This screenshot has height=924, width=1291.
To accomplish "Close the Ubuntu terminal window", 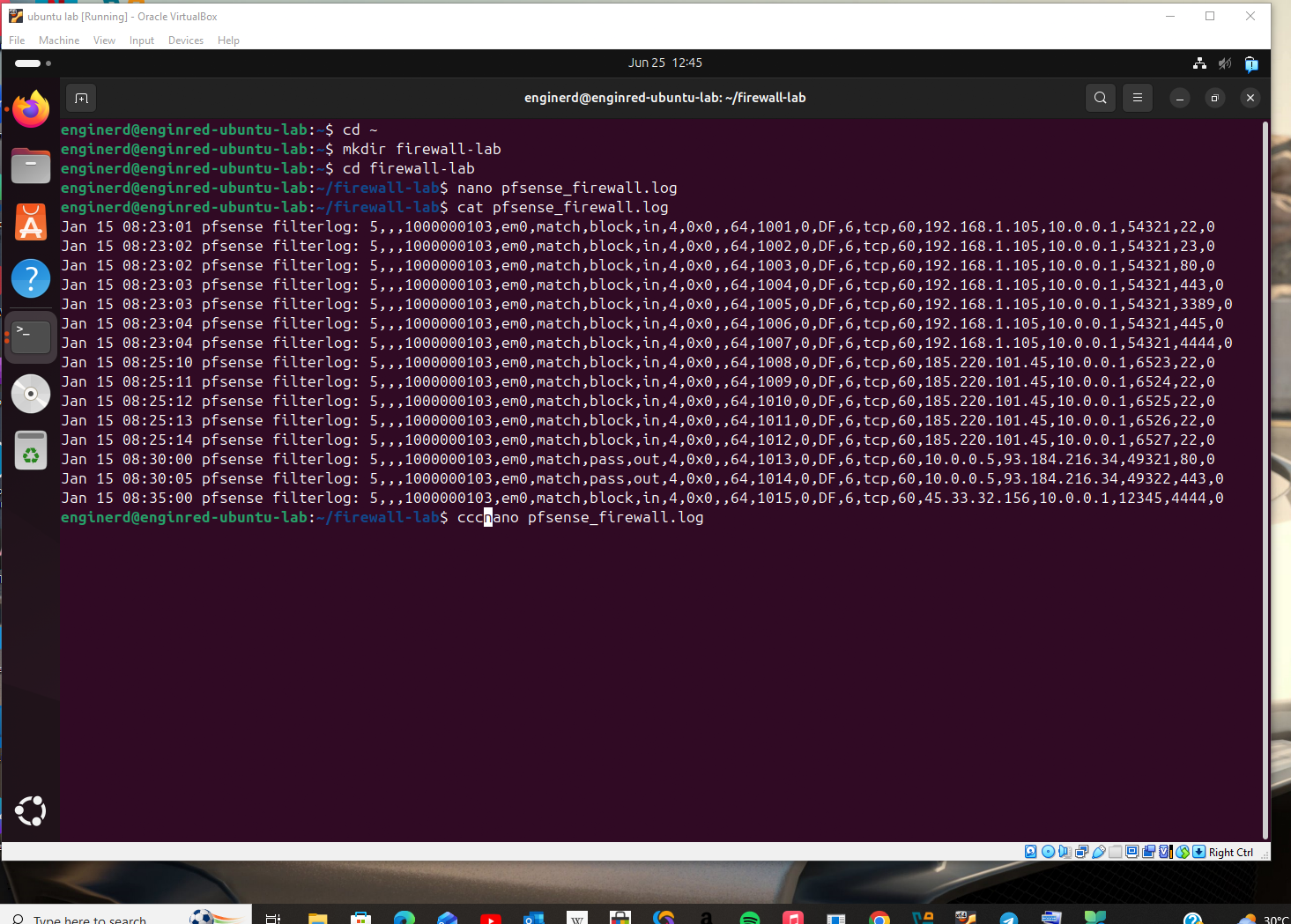I will click(x=1250, y=98).
